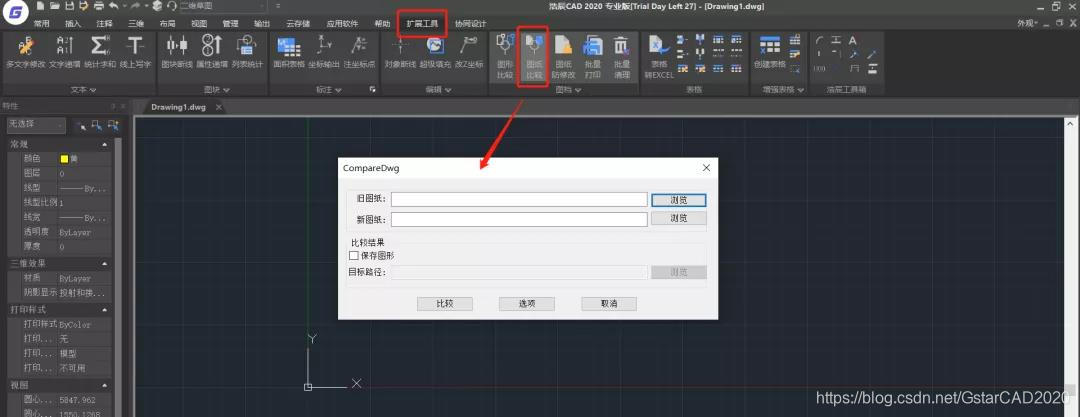Switch to the 视图 ribbon tab
This screenshot has height=417, width=1080.
coord(198,23)
